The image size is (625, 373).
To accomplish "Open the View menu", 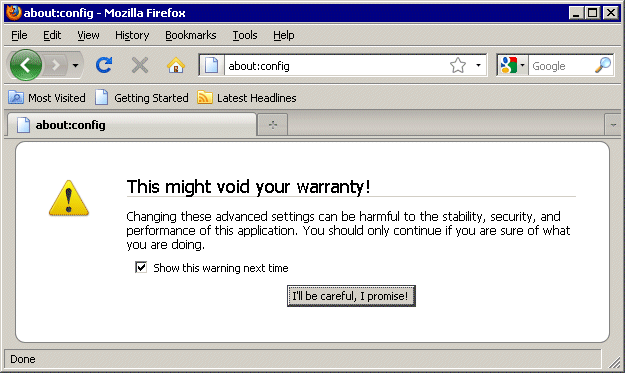I will pos(88,35).
